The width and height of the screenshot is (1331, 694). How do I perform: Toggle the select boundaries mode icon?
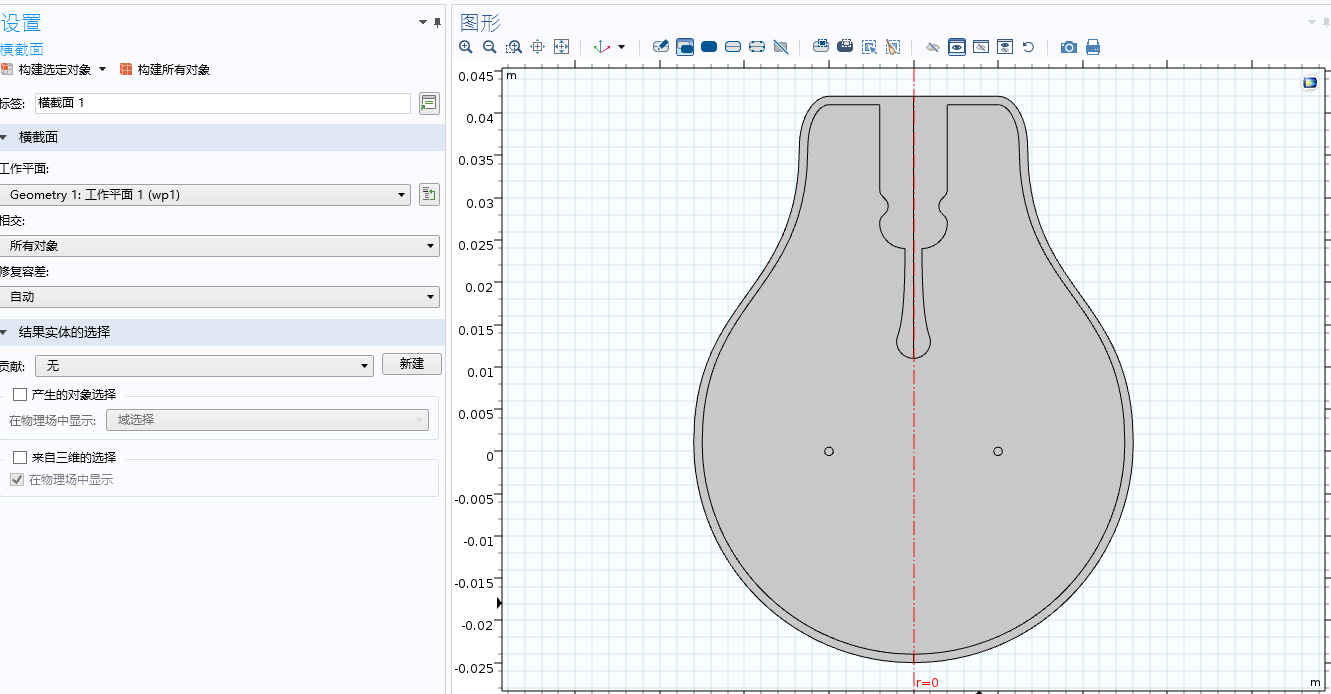coord(733,47)
